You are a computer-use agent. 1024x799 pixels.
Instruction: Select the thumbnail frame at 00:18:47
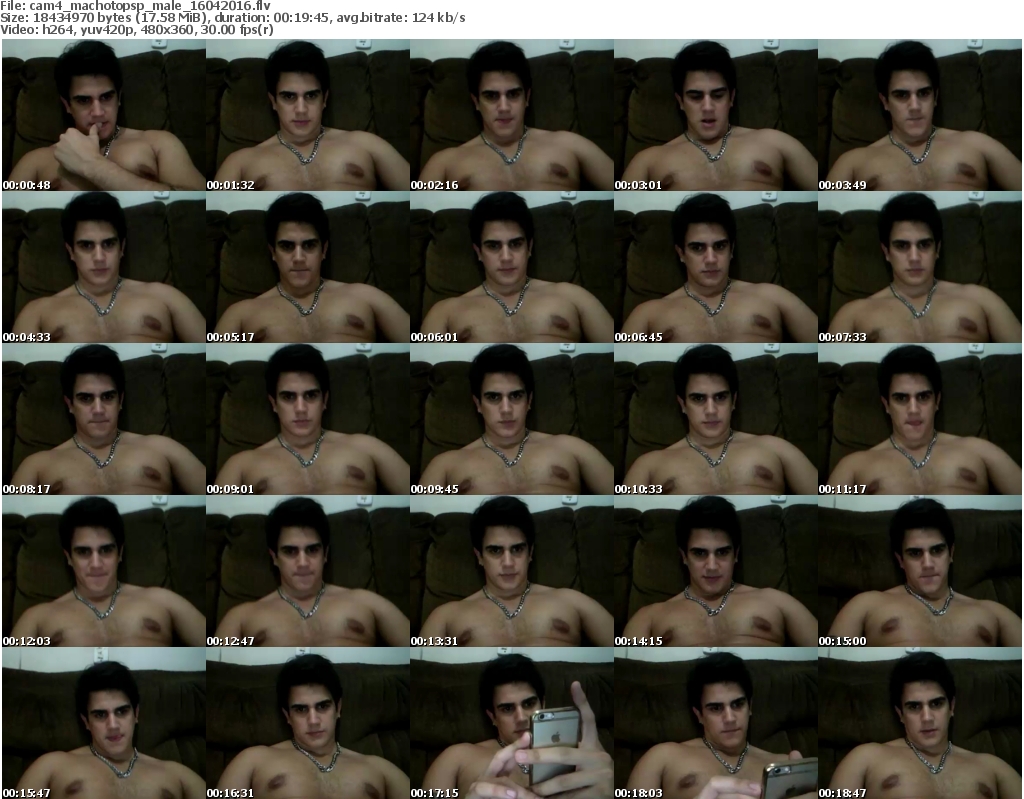[920, 723]
